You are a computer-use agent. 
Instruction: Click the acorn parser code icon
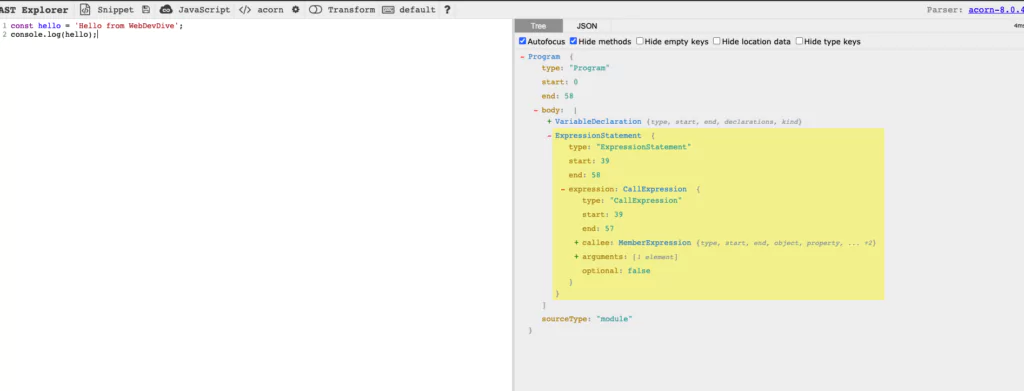click(245, 10)
